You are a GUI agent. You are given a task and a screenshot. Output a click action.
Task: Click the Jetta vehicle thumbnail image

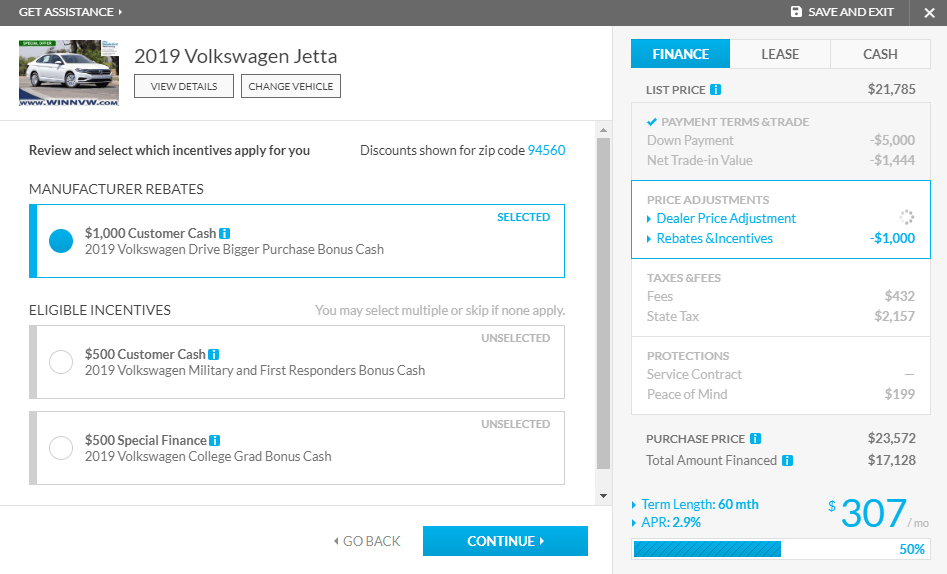coord(69,73)
